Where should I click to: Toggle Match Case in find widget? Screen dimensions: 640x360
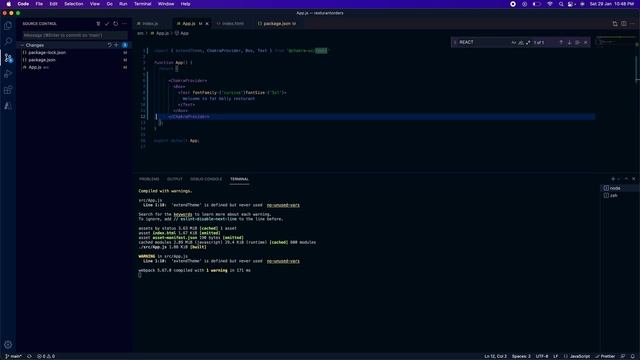[x=513, y=42]
